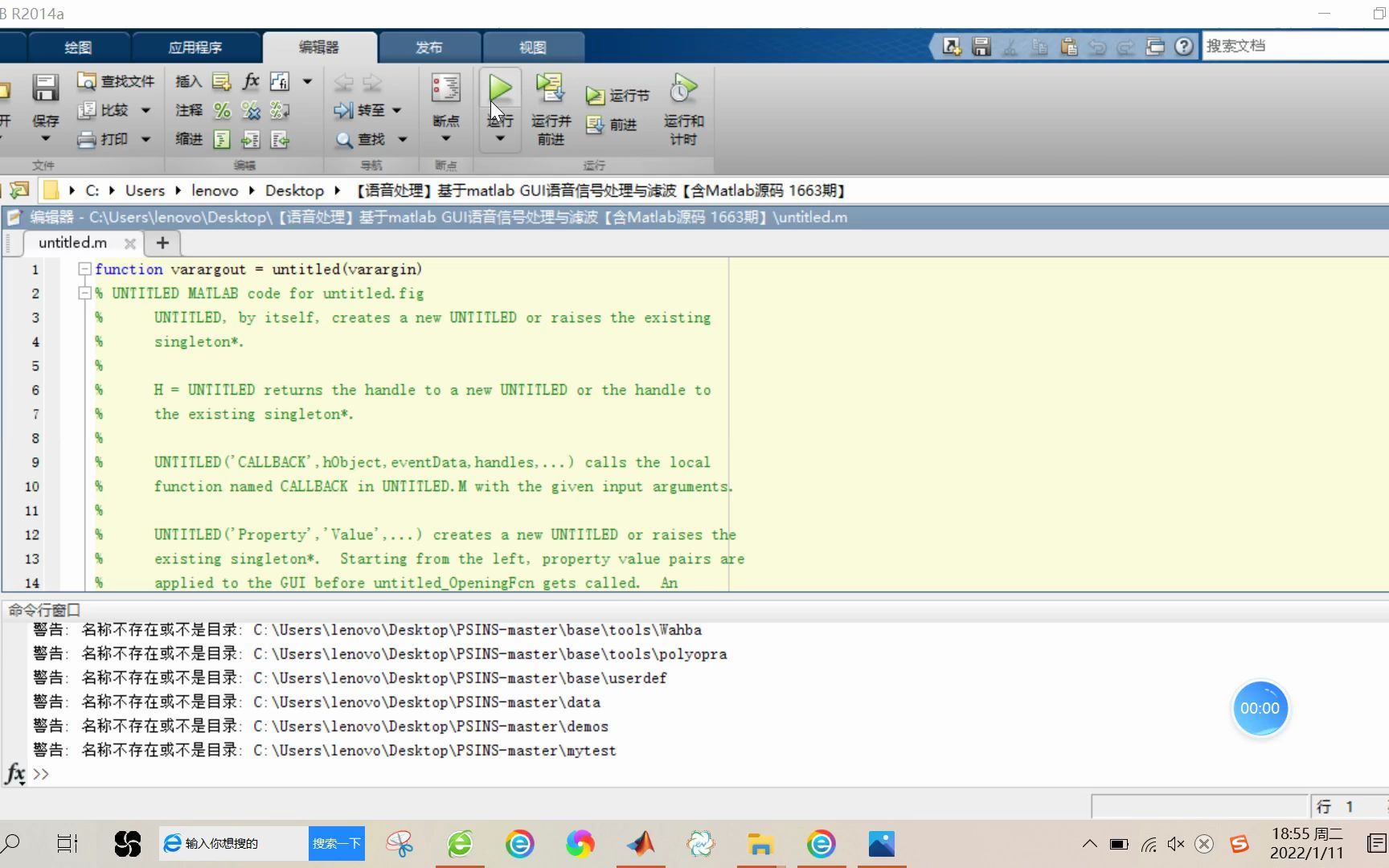Click the browse for folder icon in the path bar
The image size is (1389, 868).
click(x=19, y=190)
